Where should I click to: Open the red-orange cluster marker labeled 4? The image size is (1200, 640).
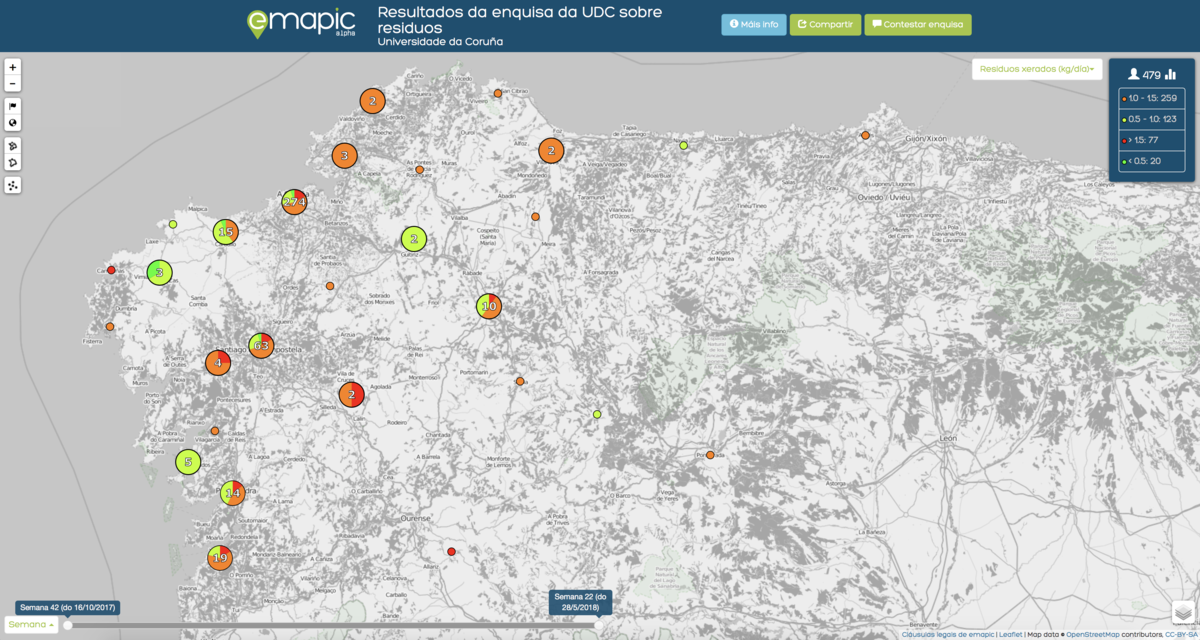(218, 363)
